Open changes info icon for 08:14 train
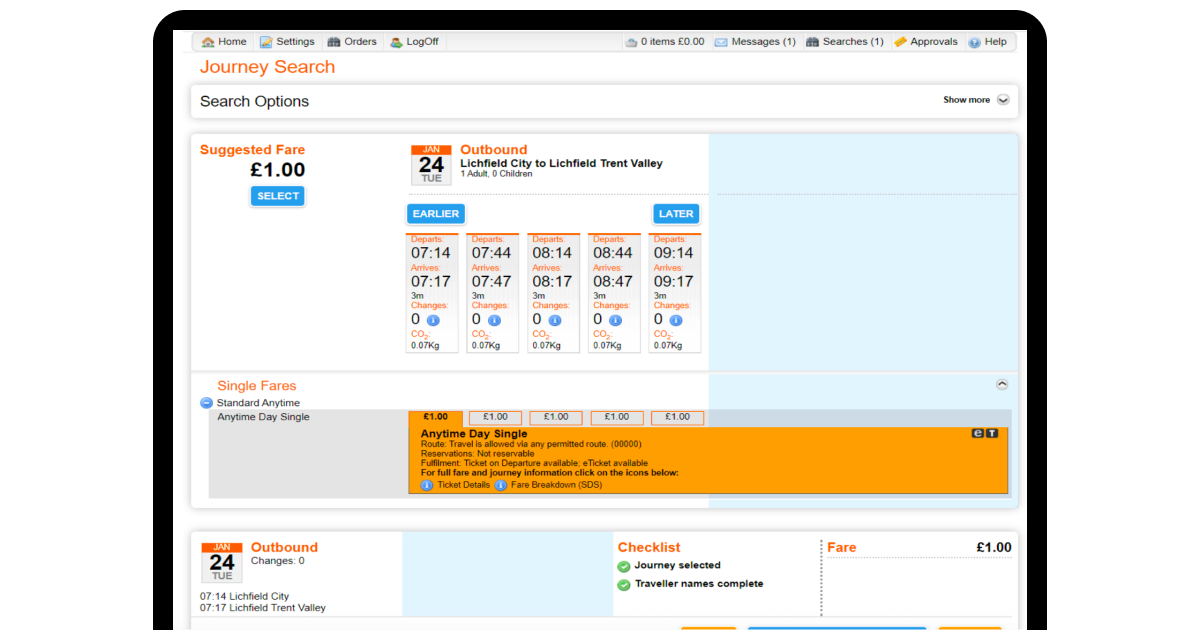Screen dimensions: 1200x630 point(555,320)
